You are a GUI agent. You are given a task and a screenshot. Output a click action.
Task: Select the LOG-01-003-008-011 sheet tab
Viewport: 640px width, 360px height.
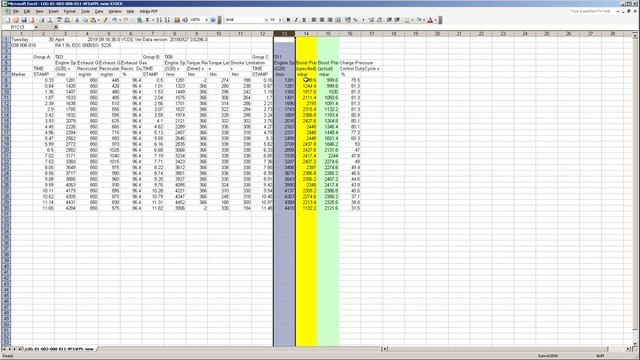point(59,349)
